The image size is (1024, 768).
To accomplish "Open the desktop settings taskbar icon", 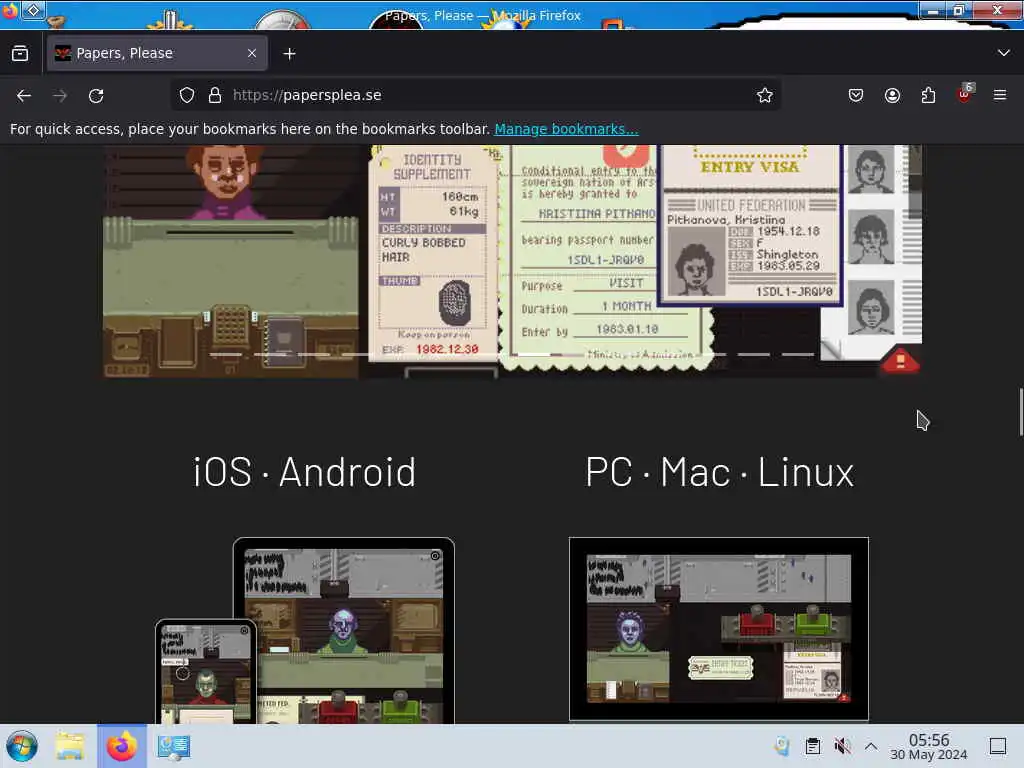I will point(173,746).
